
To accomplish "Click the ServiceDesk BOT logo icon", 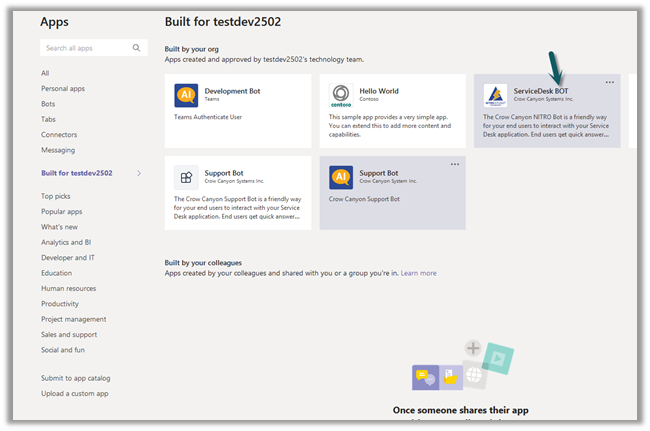I will click(x=495, y=95).
